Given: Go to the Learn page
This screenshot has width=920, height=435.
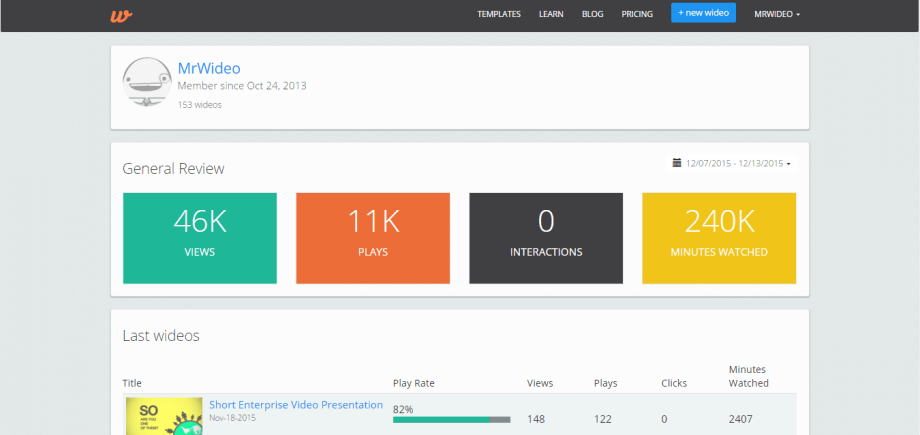Looking at the screenshot, I should pos(551,15).
